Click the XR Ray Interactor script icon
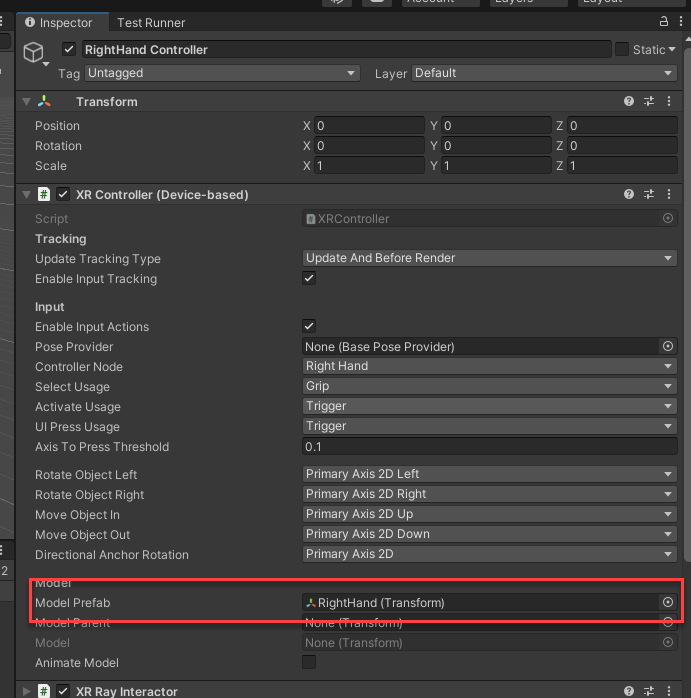 [44, 691]
